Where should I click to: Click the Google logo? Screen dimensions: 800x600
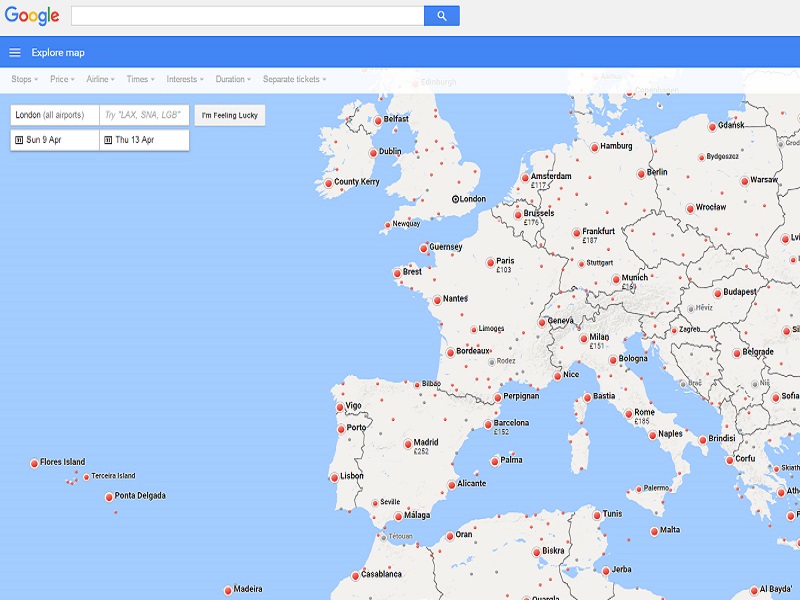pos(31,16)
